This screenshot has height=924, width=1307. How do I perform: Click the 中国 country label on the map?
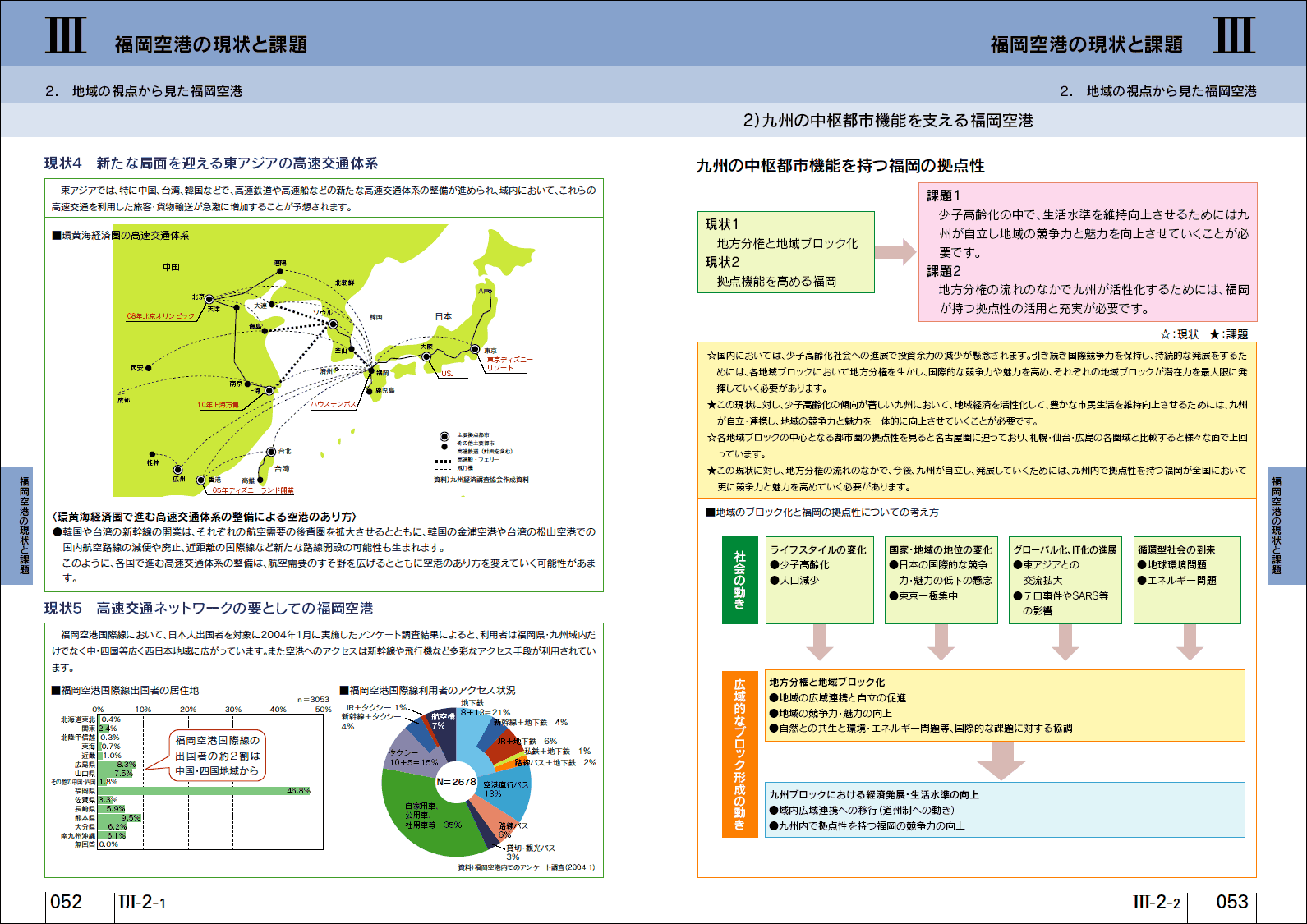click(171, 268)
